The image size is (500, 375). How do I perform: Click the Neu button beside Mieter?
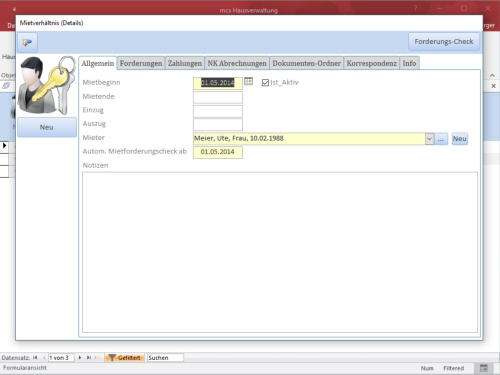pos(460,139)
